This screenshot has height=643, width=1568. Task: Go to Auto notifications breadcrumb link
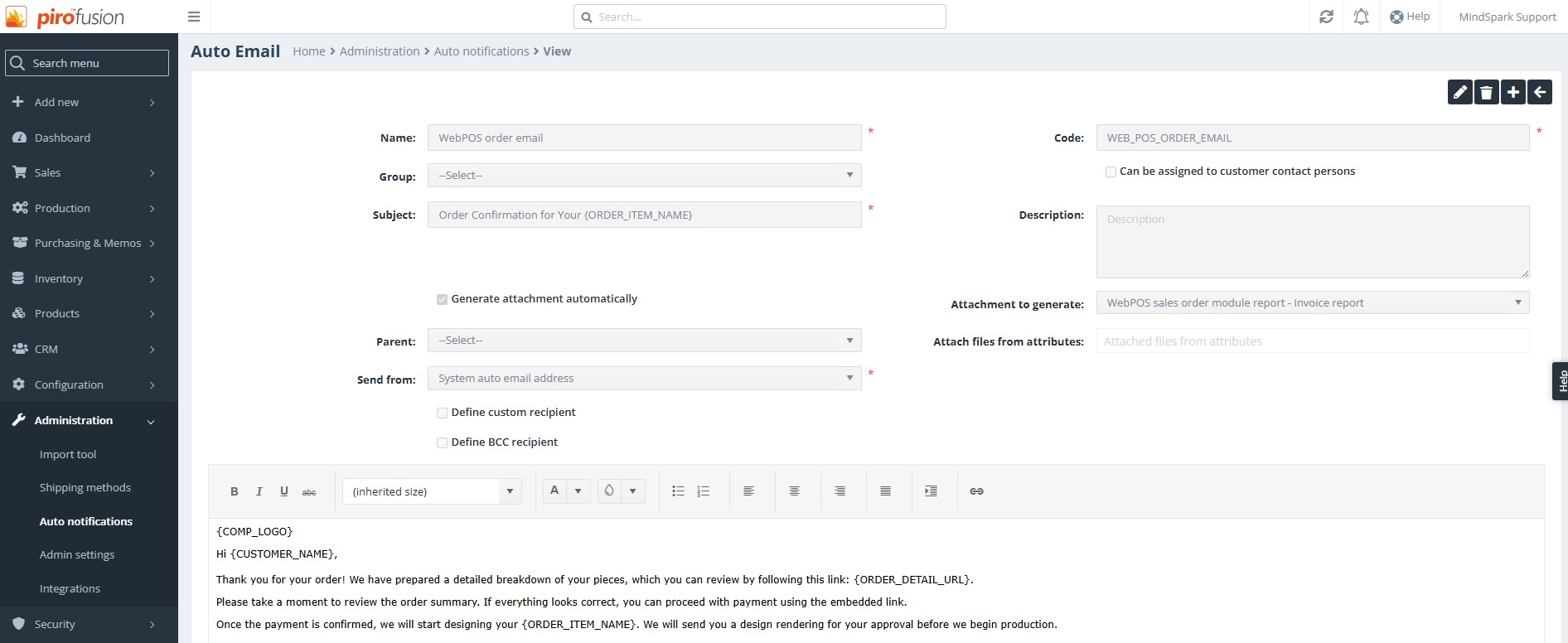(x=482, y=51)
